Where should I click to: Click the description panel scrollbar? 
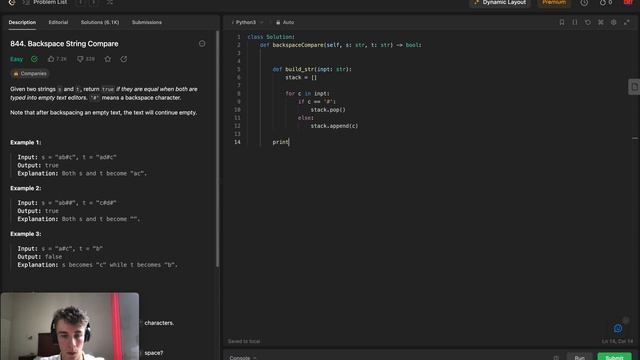pos(218,149)
